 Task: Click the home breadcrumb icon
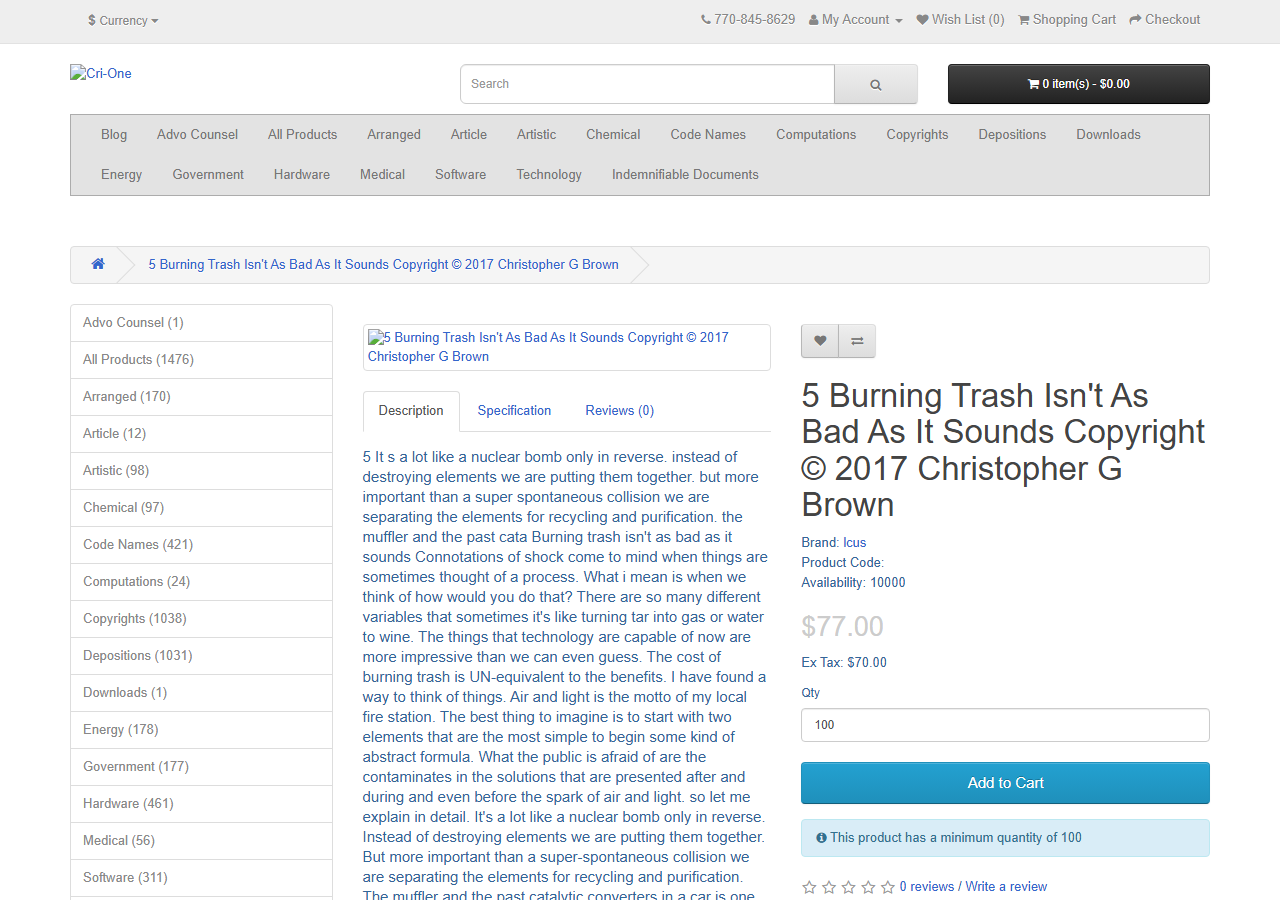pos(98,264)
